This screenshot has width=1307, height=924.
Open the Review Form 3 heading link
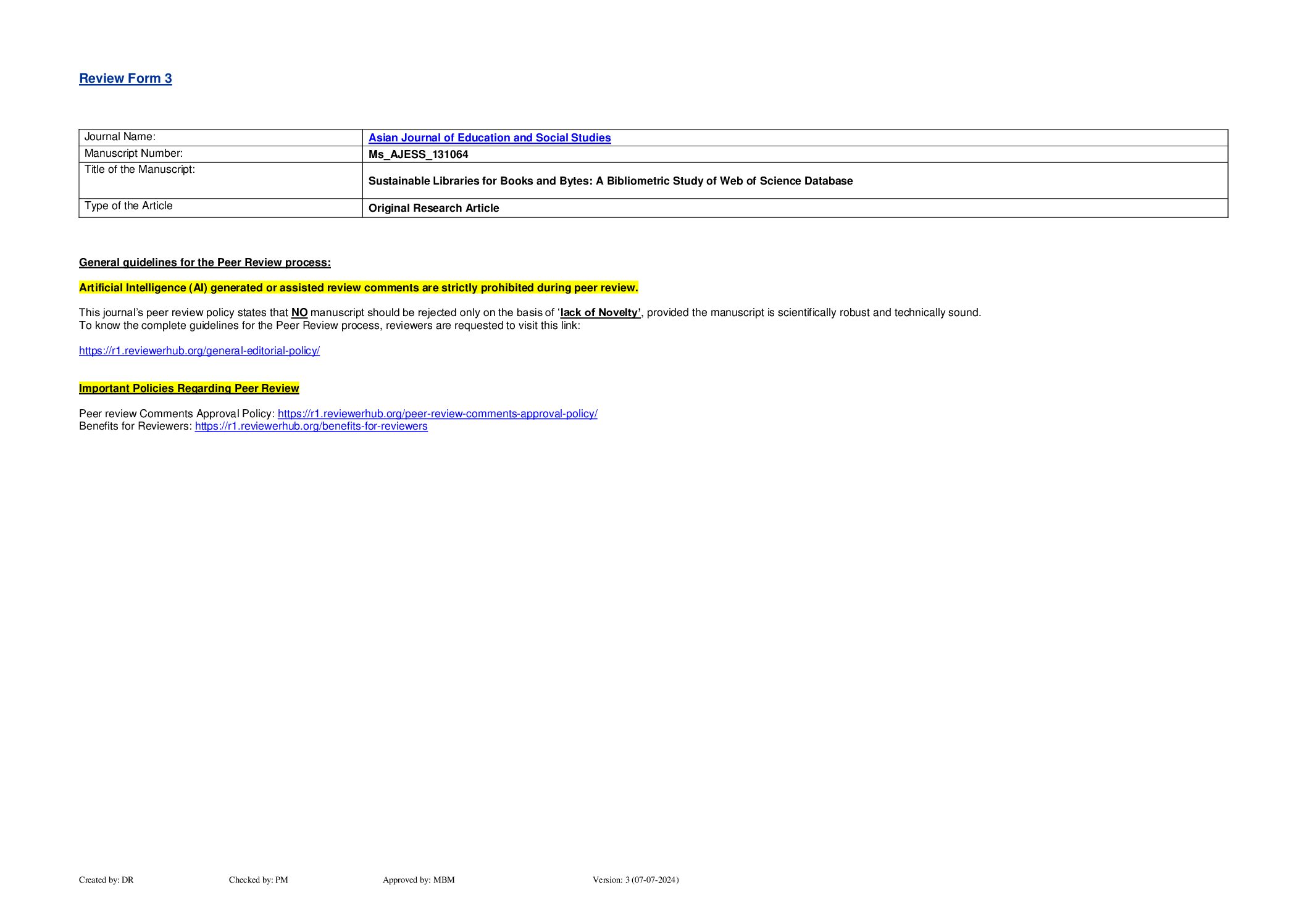125,78
